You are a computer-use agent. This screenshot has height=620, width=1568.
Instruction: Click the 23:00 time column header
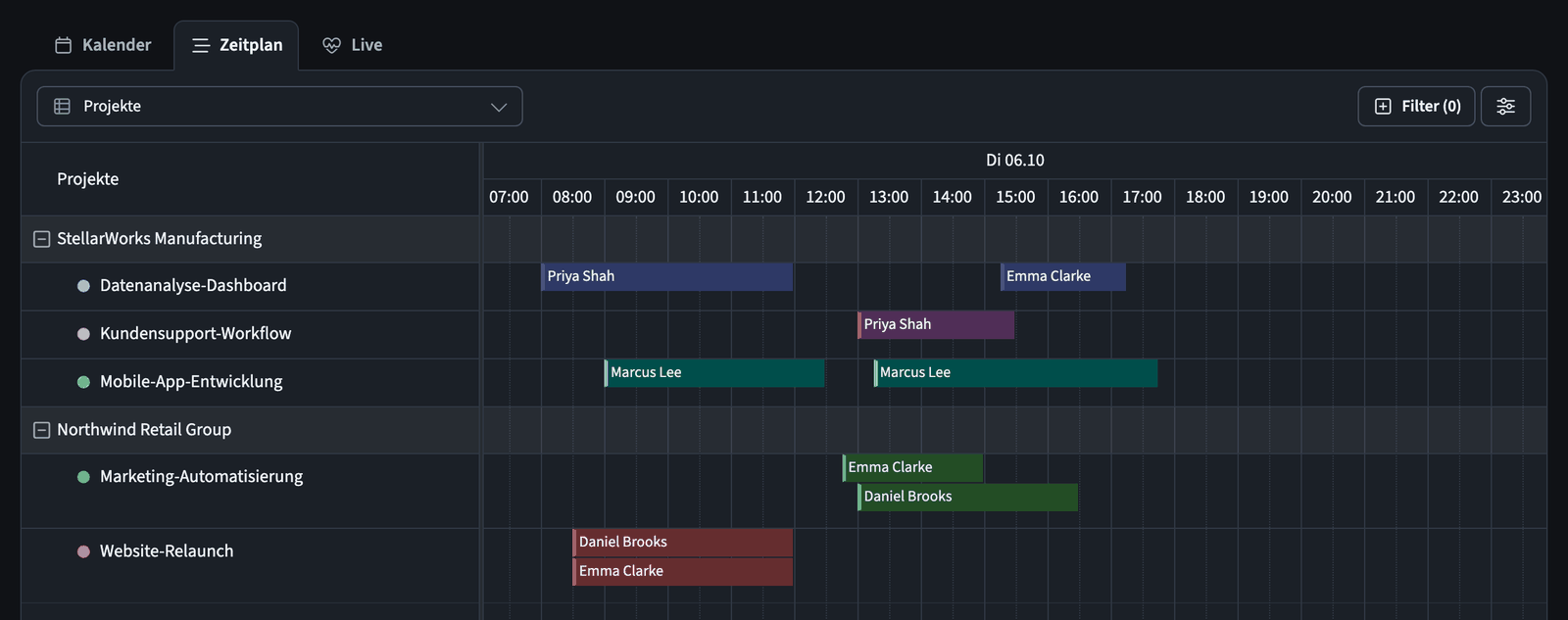(1521, 197)
